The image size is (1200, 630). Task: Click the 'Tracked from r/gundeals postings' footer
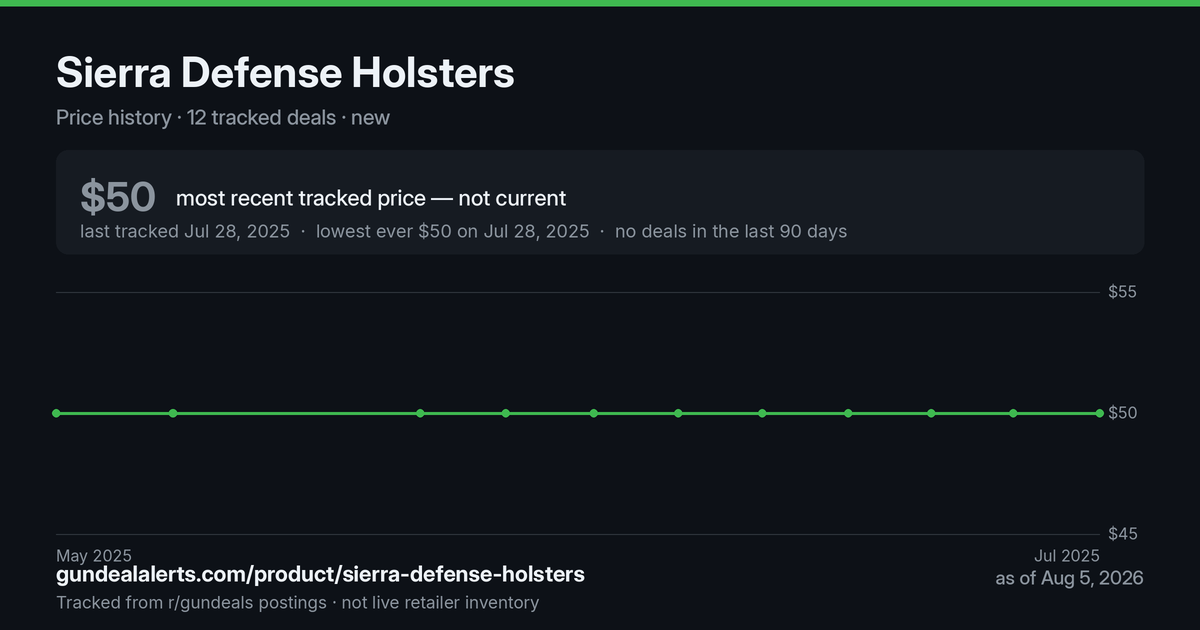[x=191, y=602]
